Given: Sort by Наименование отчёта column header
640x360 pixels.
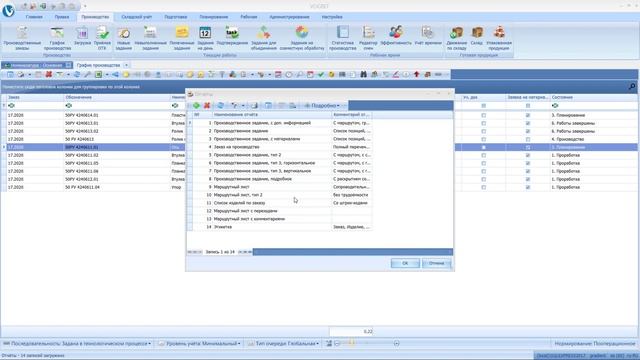Looking at the screenshot, I should coord(272,115).
